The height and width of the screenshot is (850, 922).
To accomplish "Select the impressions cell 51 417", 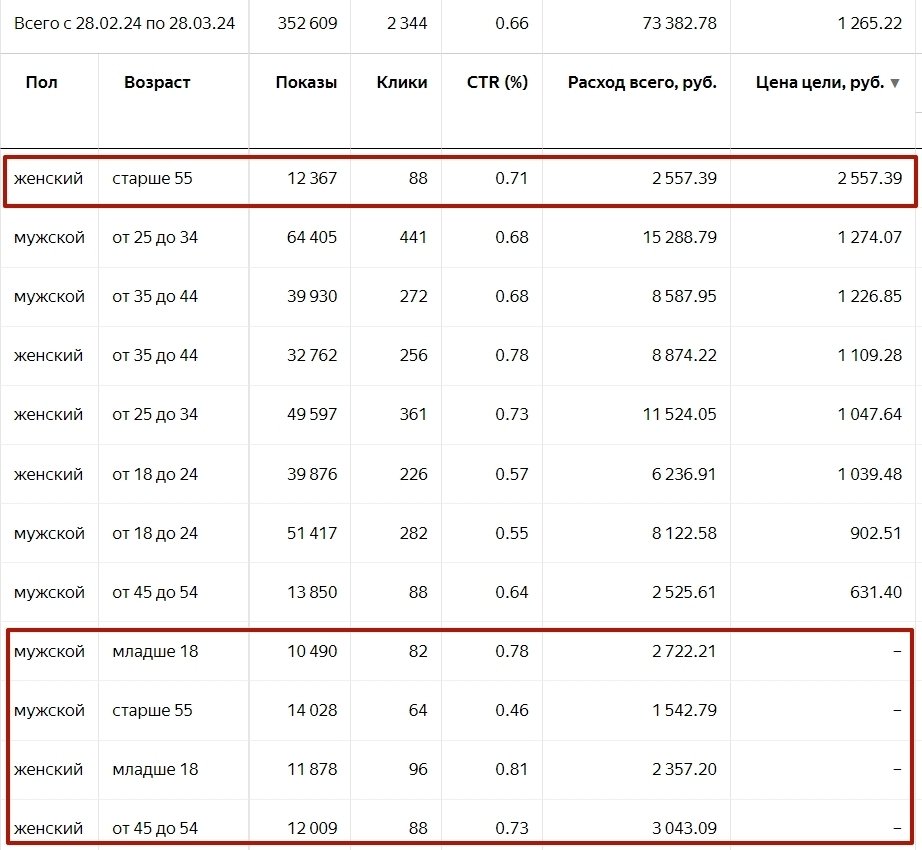I will (311, 533).
